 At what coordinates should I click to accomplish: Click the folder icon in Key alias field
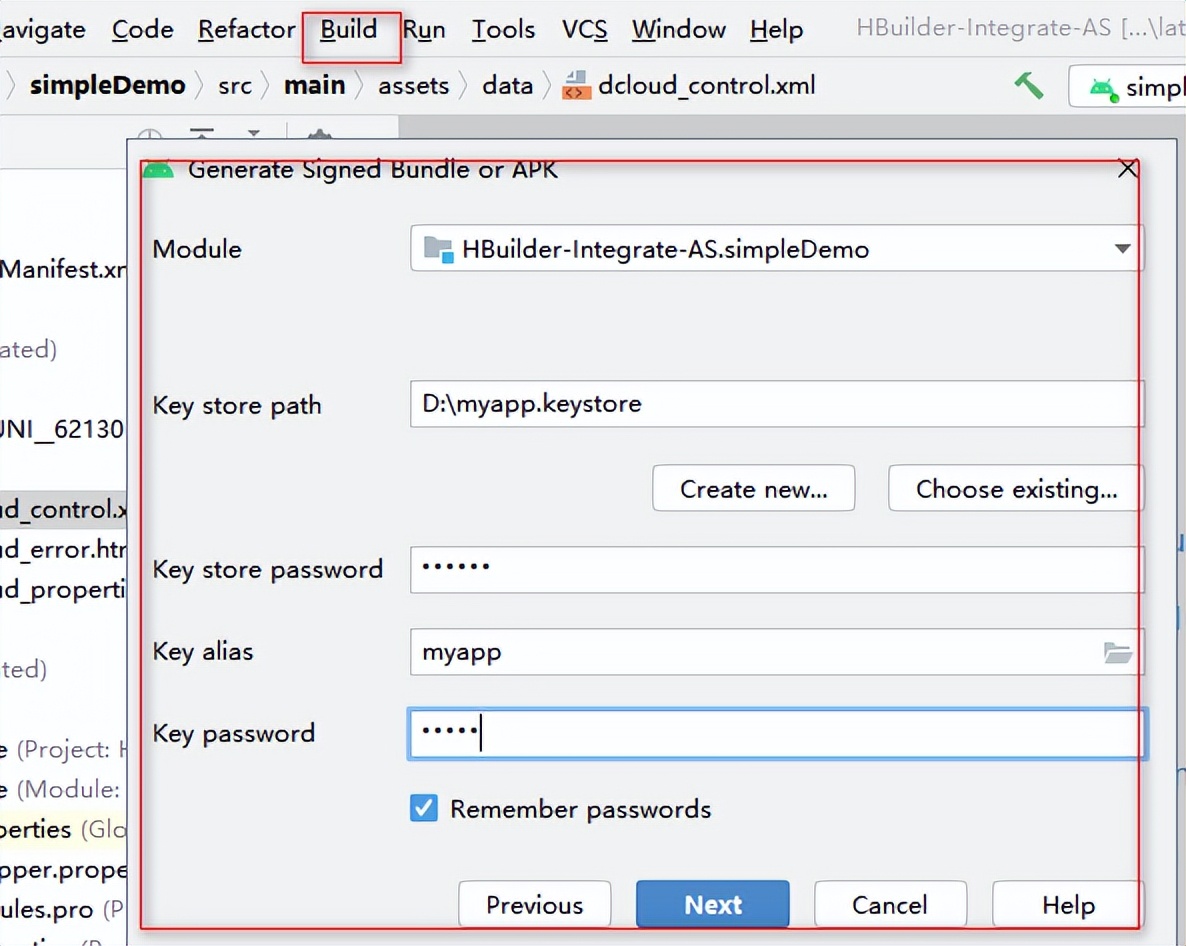click(1117, 653)
